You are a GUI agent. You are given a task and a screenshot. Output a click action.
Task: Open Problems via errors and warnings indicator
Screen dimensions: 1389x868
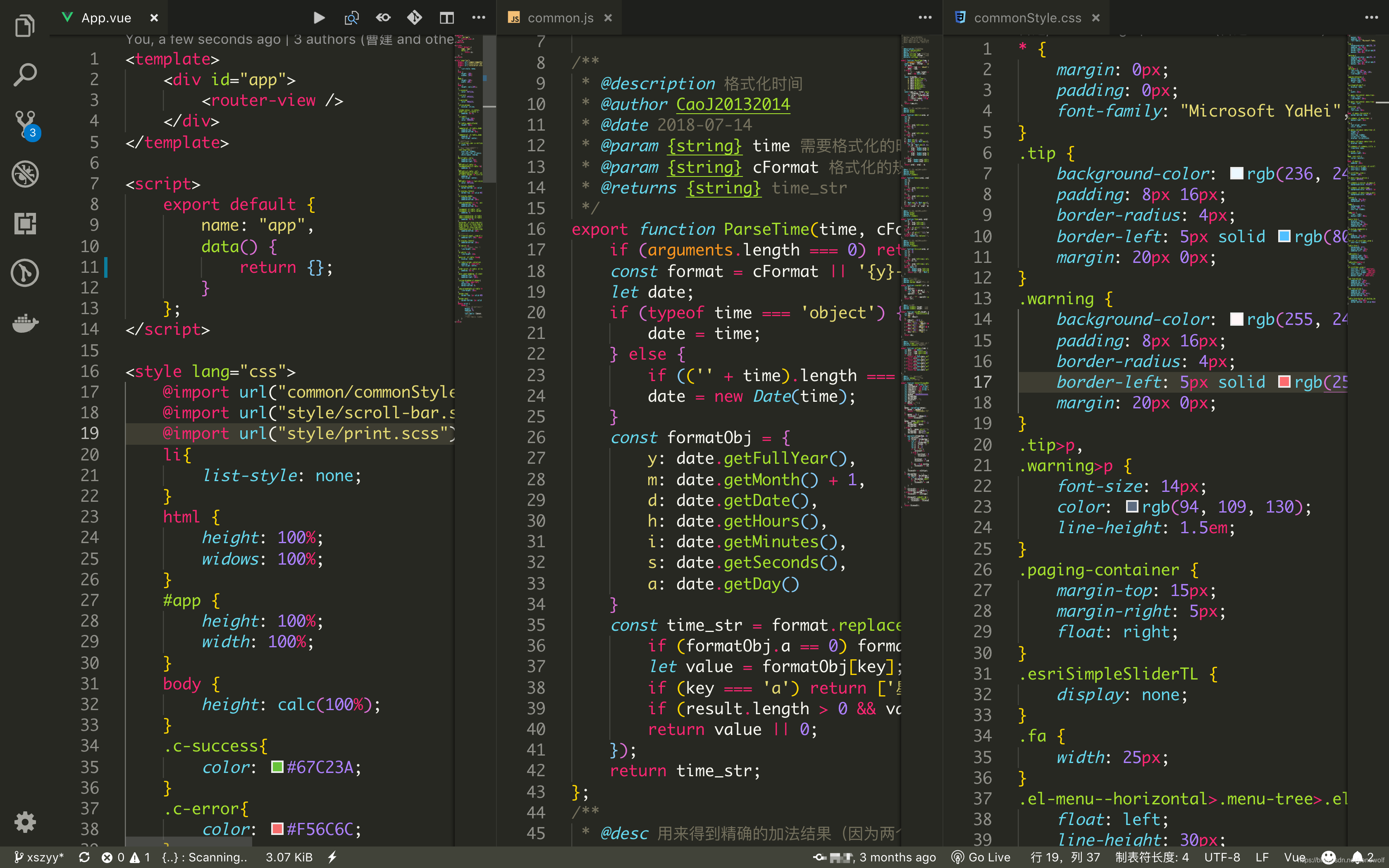(x=126, y=857)
